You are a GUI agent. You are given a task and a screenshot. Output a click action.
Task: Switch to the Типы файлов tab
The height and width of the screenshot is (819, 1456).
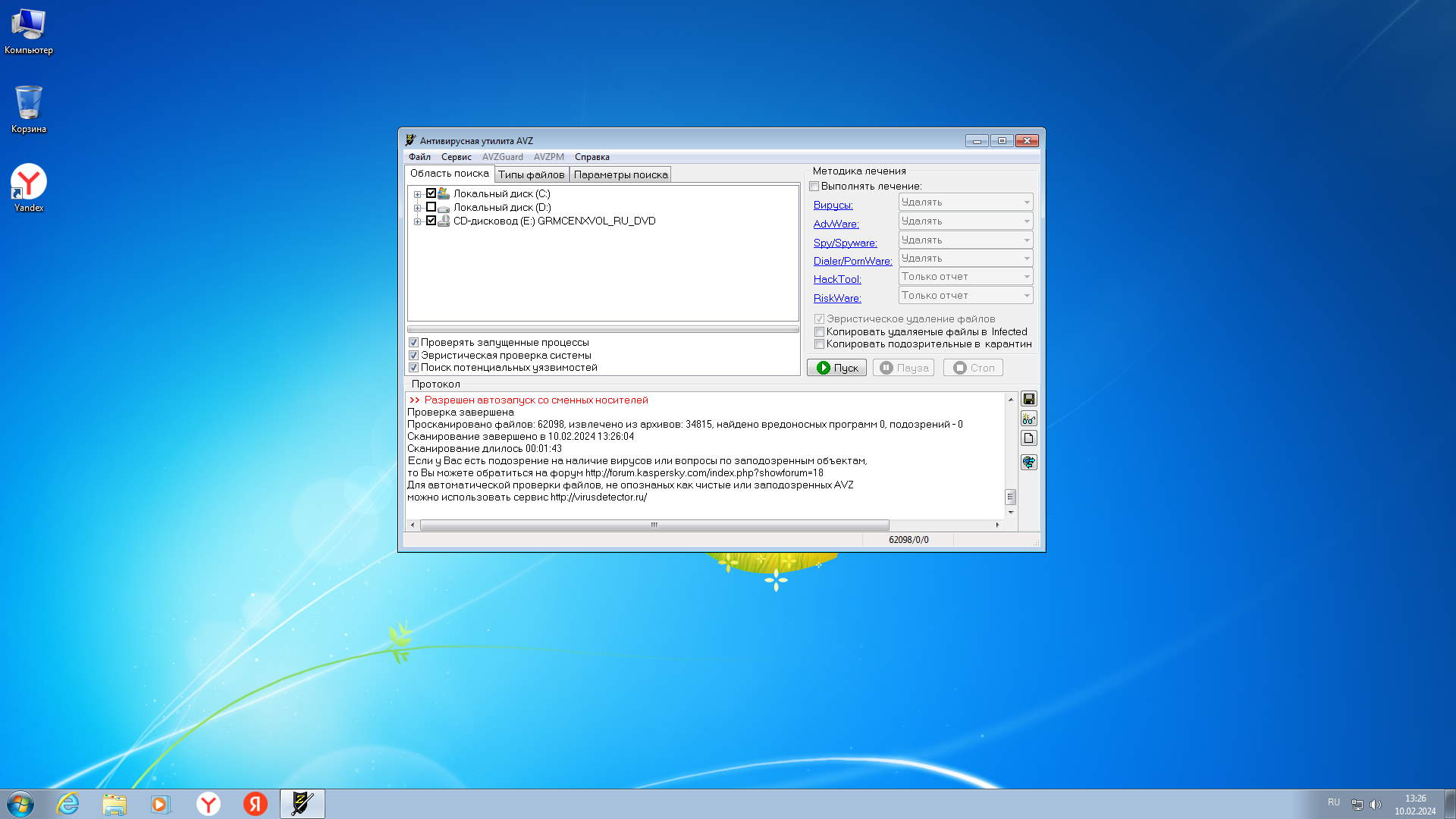pos(531,174)
